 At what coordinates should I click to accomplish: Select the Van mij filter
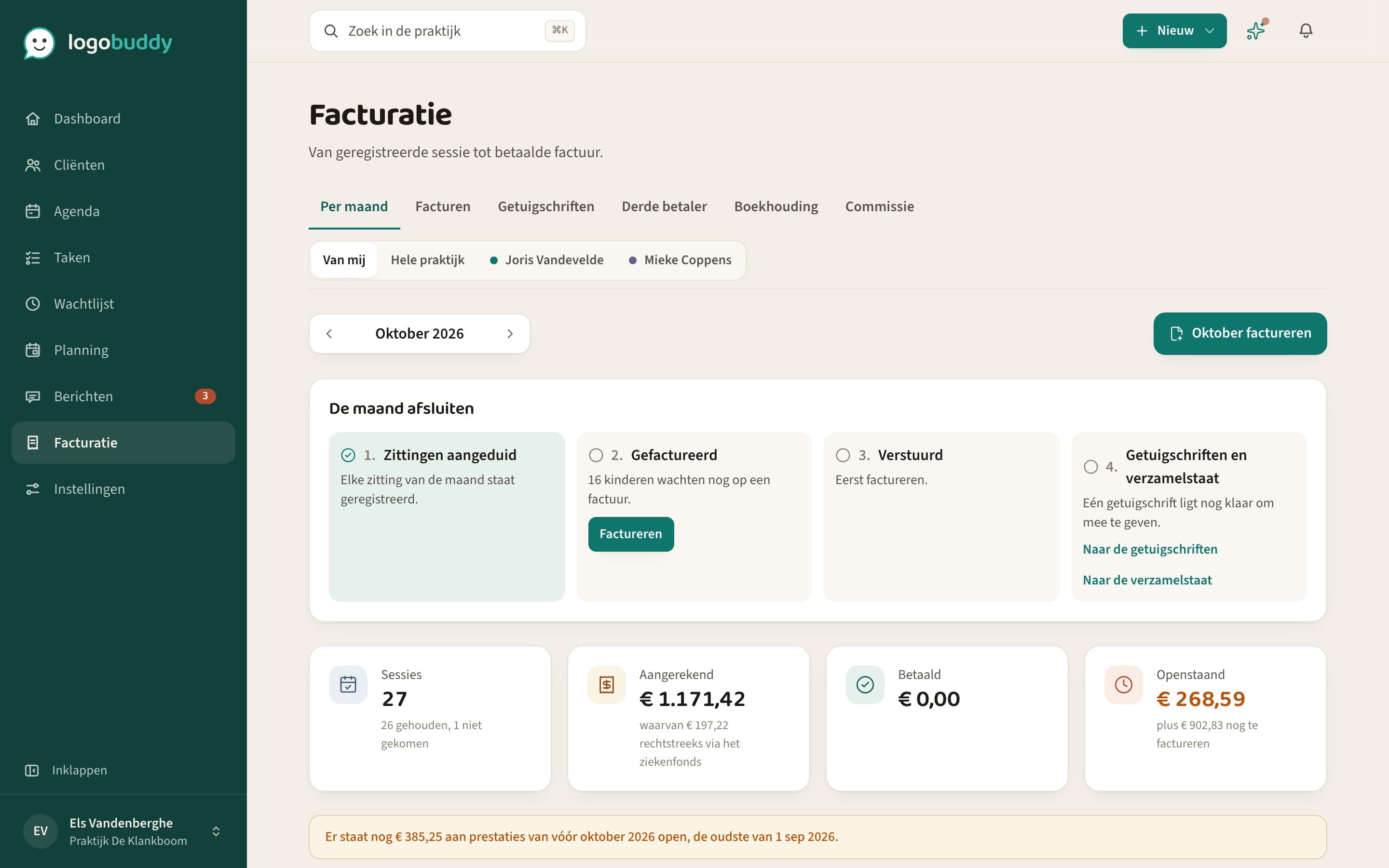(x=344, y=260)
